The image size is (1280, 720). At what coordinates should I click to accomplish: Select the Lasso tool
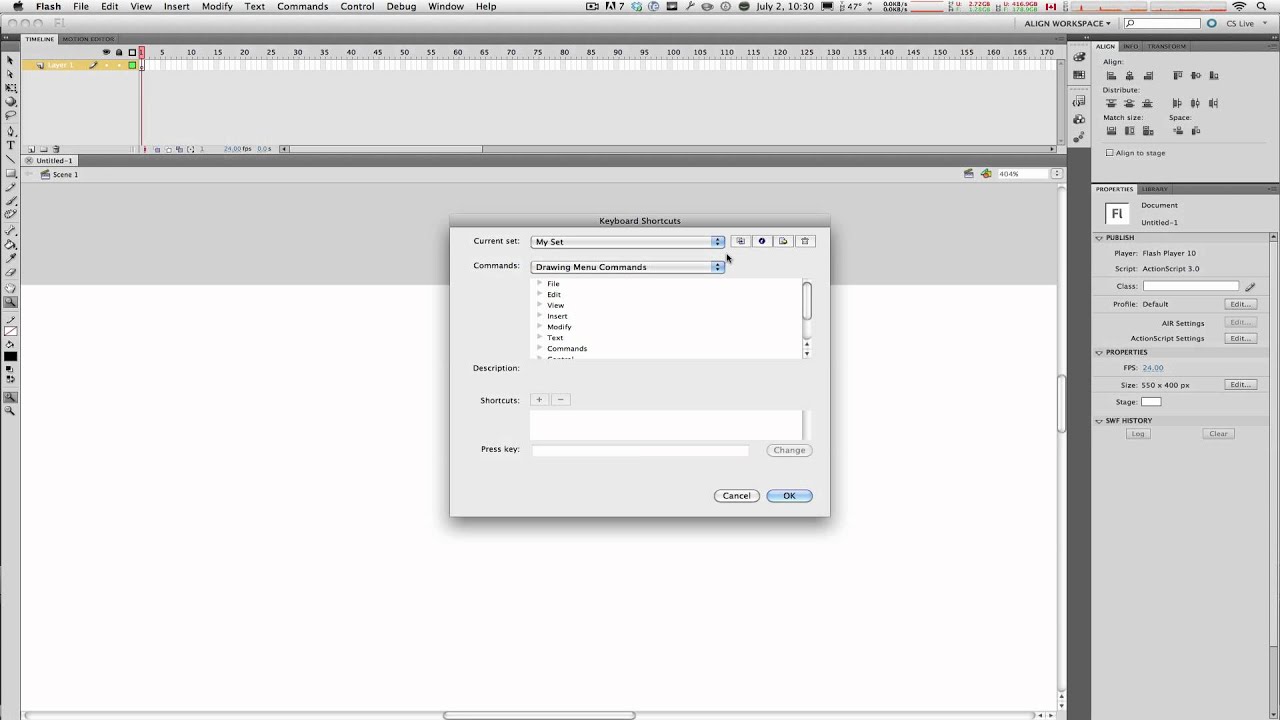[x=11, y=115]
